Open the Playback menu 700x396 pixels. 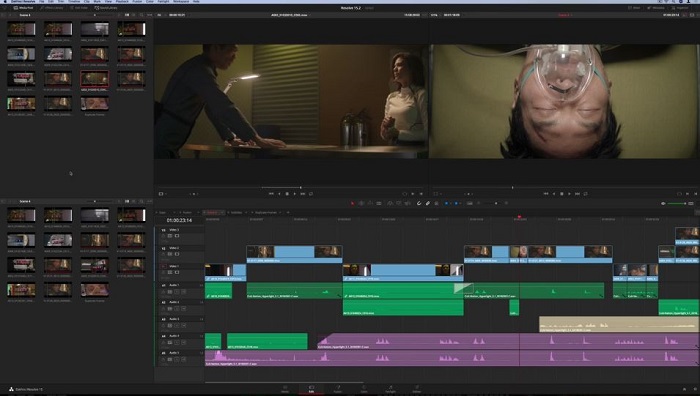[x=122, y=1]
